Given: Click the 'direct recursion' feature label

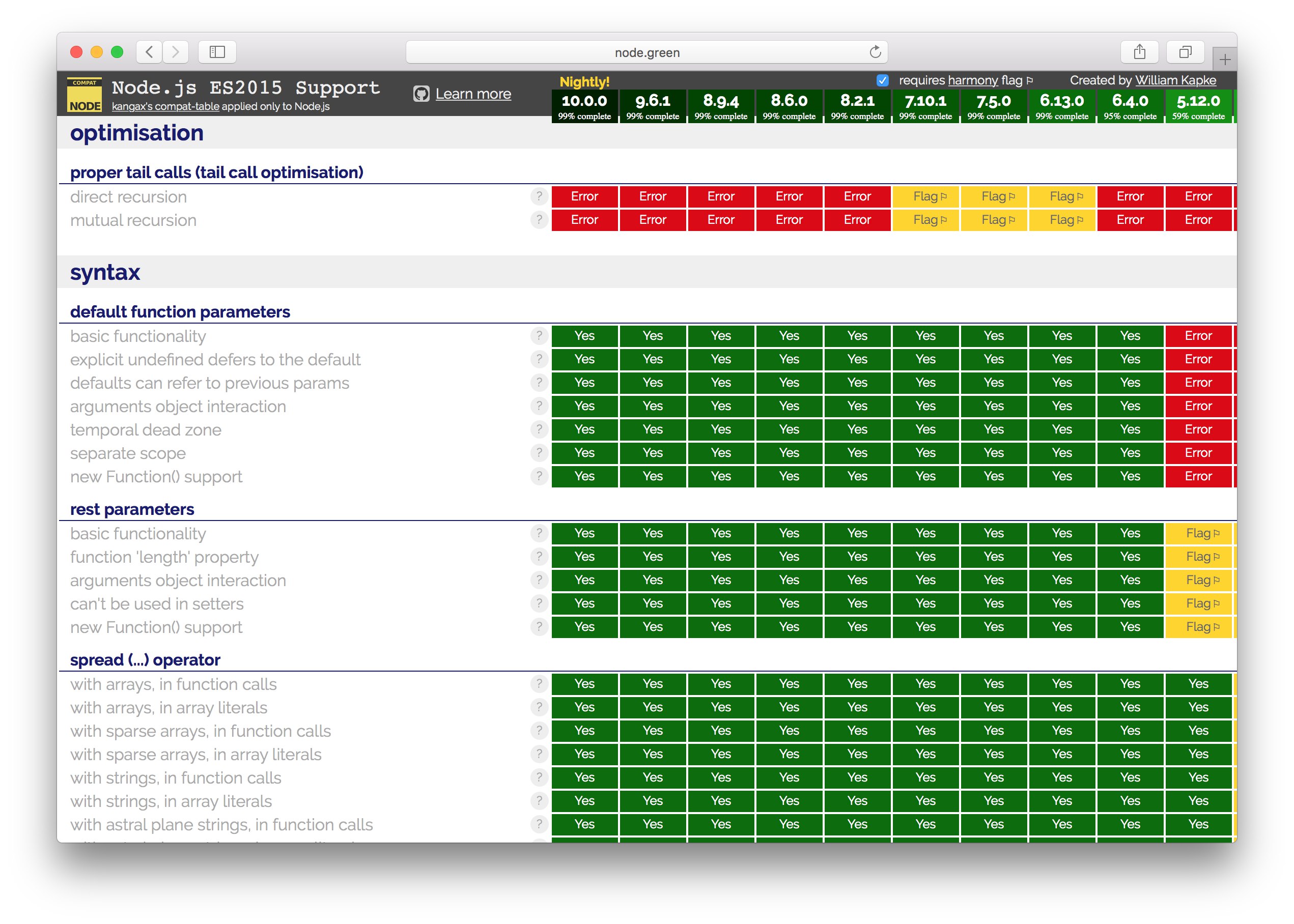Looking at the screenshot, I should click(129, 197).
